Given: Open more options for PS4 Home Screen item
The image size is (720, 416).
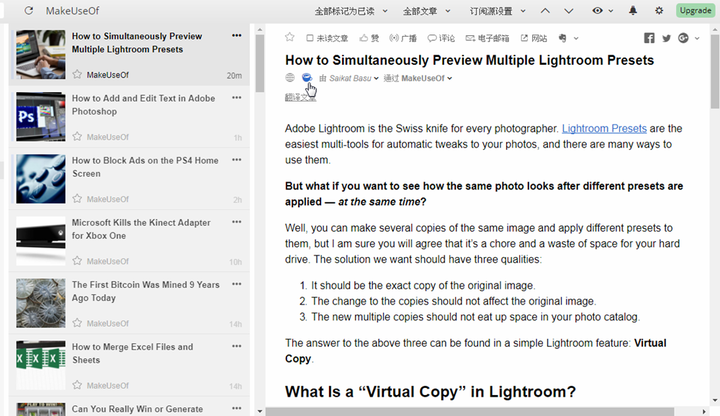Looking at the screenshot, I should [x=236, y=159].
